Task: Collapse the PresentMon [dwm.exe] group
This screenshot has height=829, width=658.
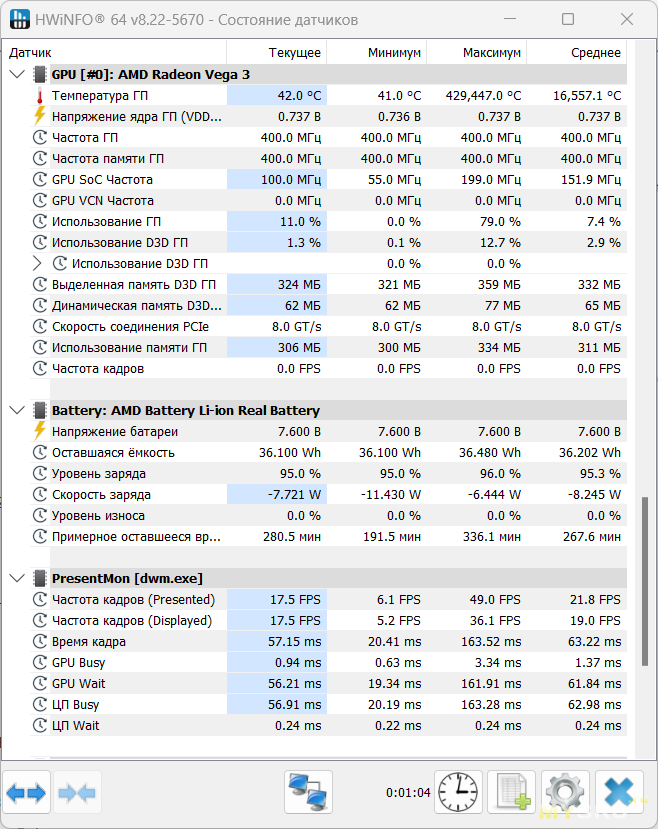Action: coord(17,578)
